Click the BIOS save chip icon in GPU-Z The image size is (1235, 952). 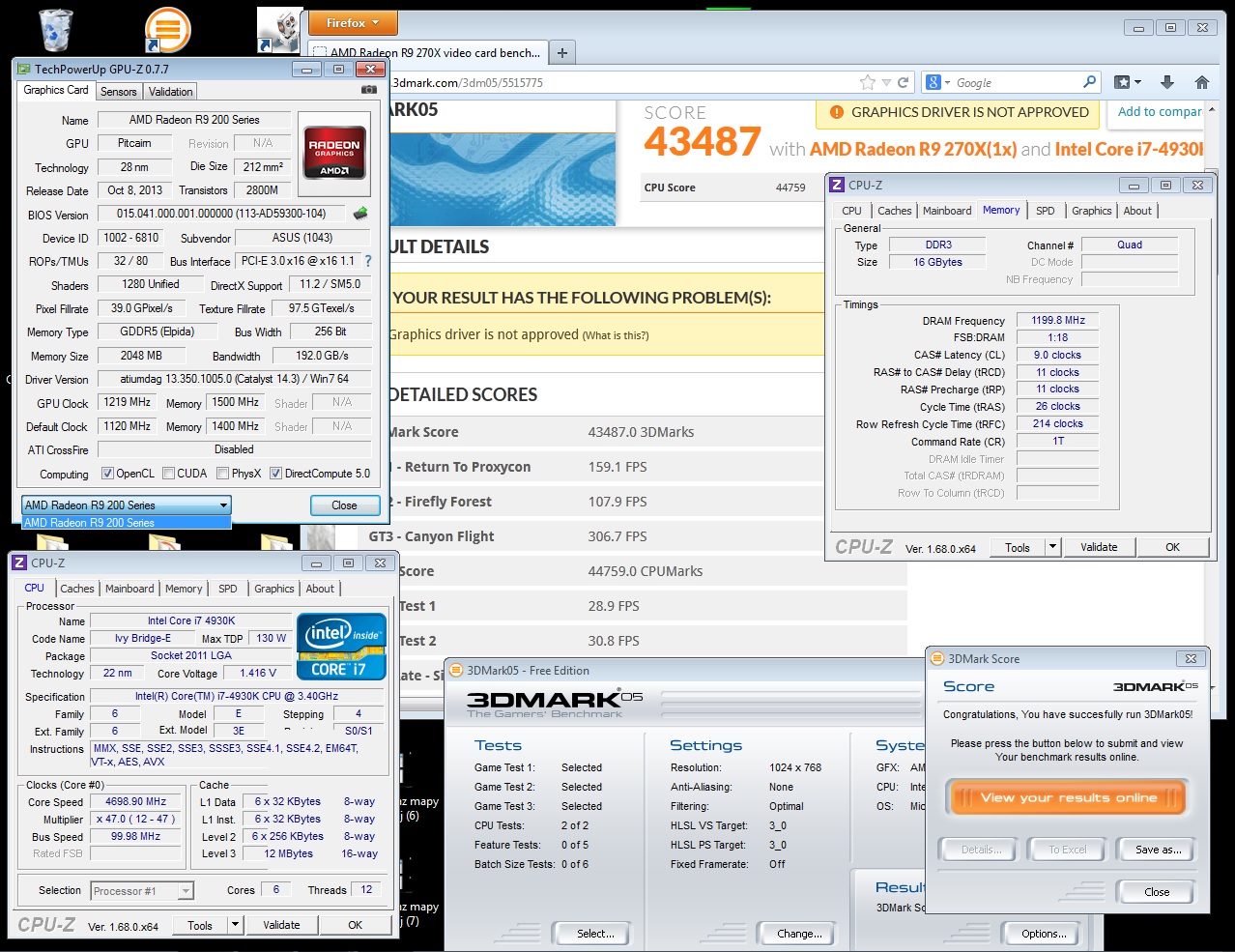click(361, 214)
